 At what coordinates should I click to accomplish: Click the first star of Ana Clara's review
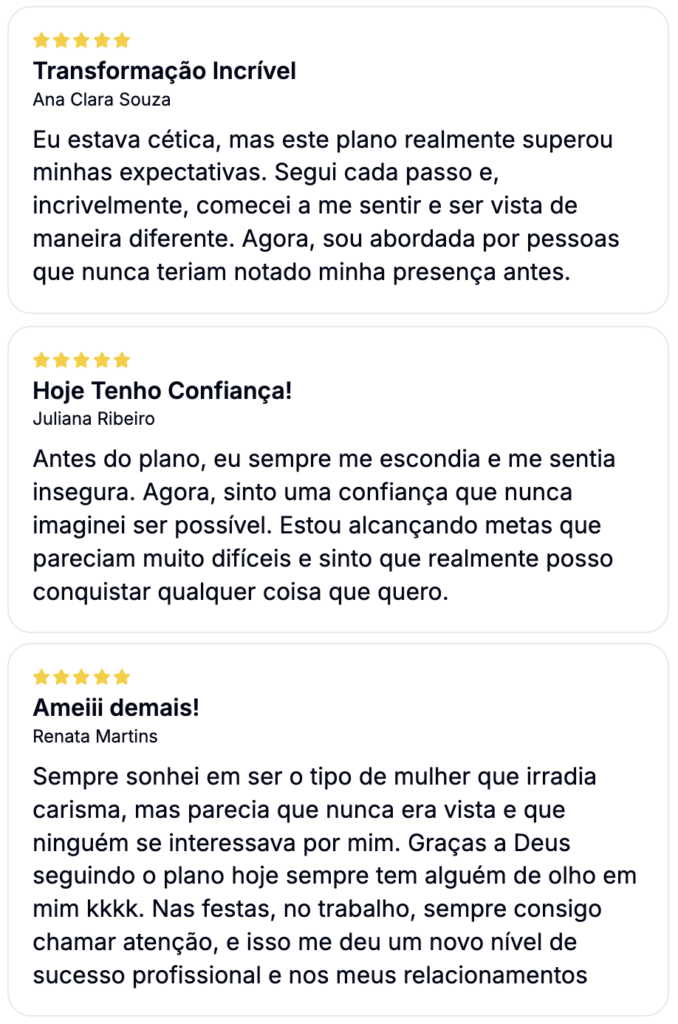tap(41, 40)
